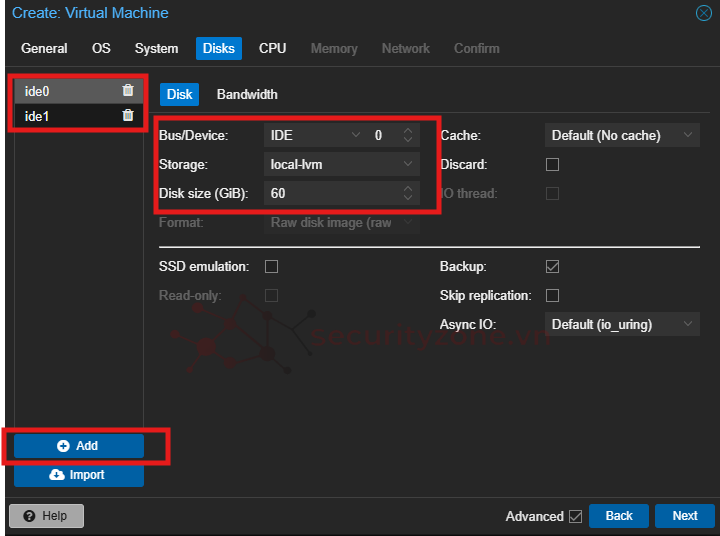720x536 pixels.
Task: Go to the CPU tab
Action: tap(272, 48)
